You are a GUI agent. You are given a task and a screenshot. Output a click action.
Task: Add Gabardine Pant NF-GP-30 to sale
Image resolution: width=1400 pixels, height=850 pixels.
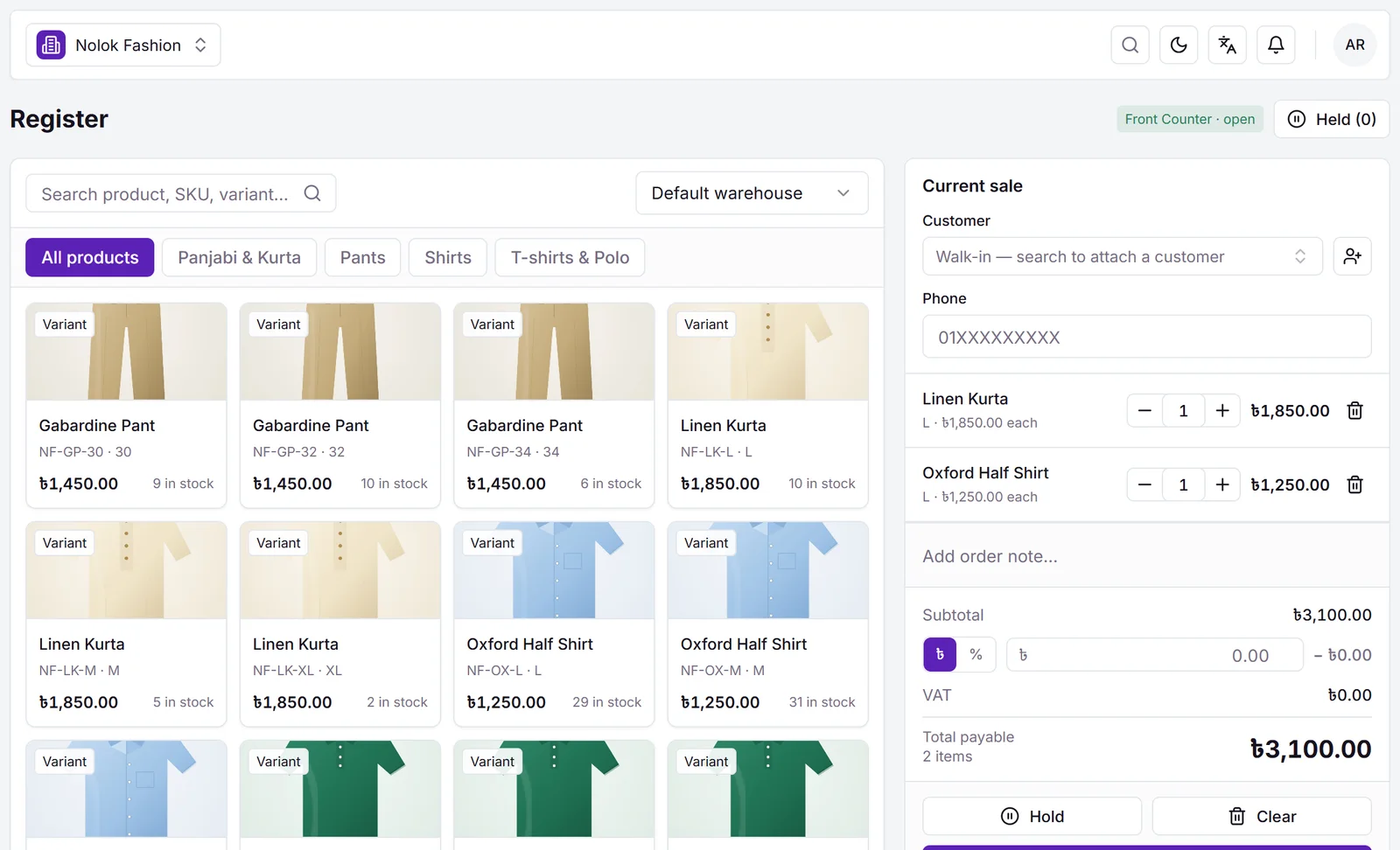[x=126, y=405]
